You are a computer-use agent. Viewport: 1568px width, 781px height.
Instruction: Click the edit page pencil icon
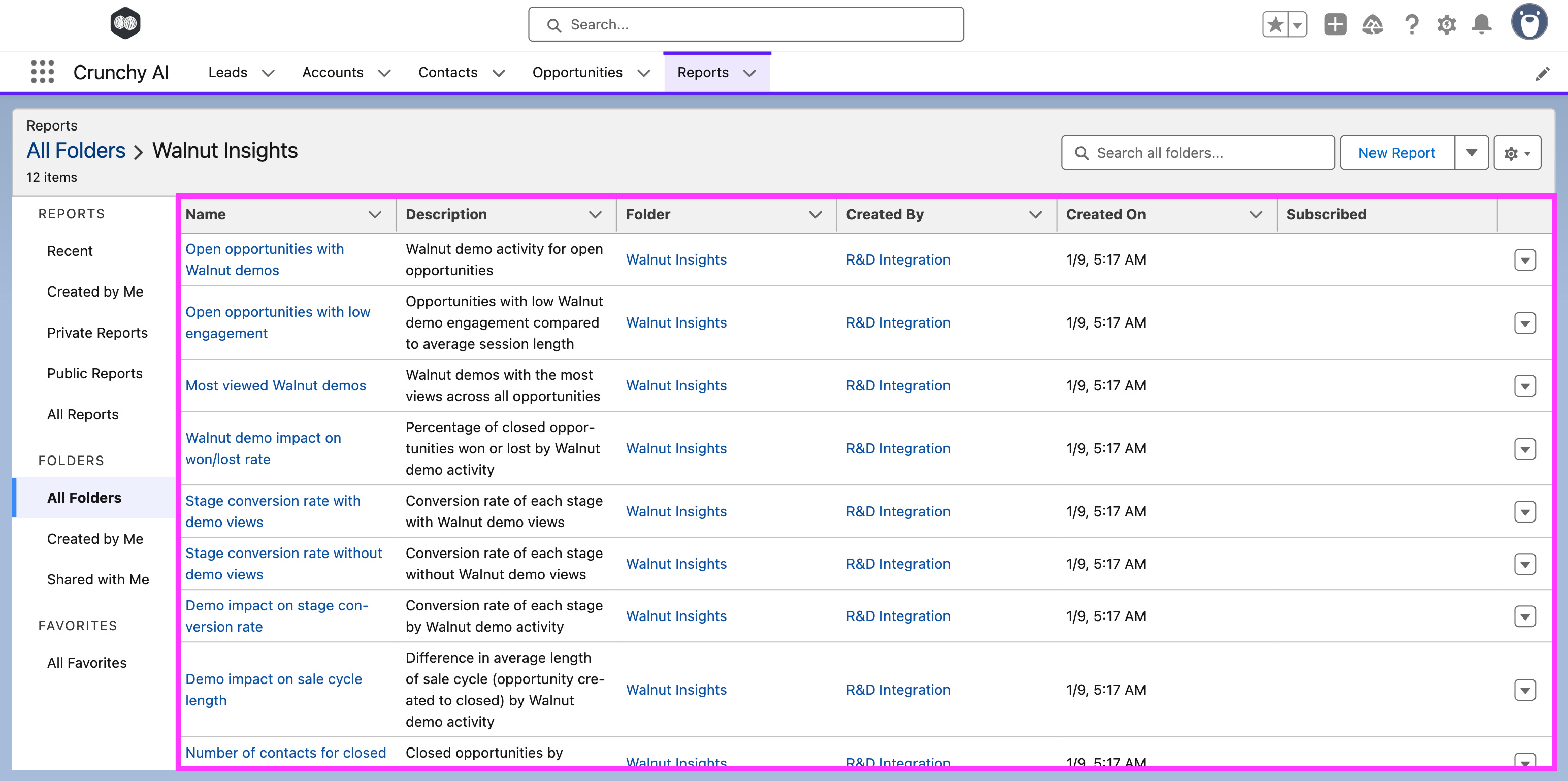pos(1544,73)
